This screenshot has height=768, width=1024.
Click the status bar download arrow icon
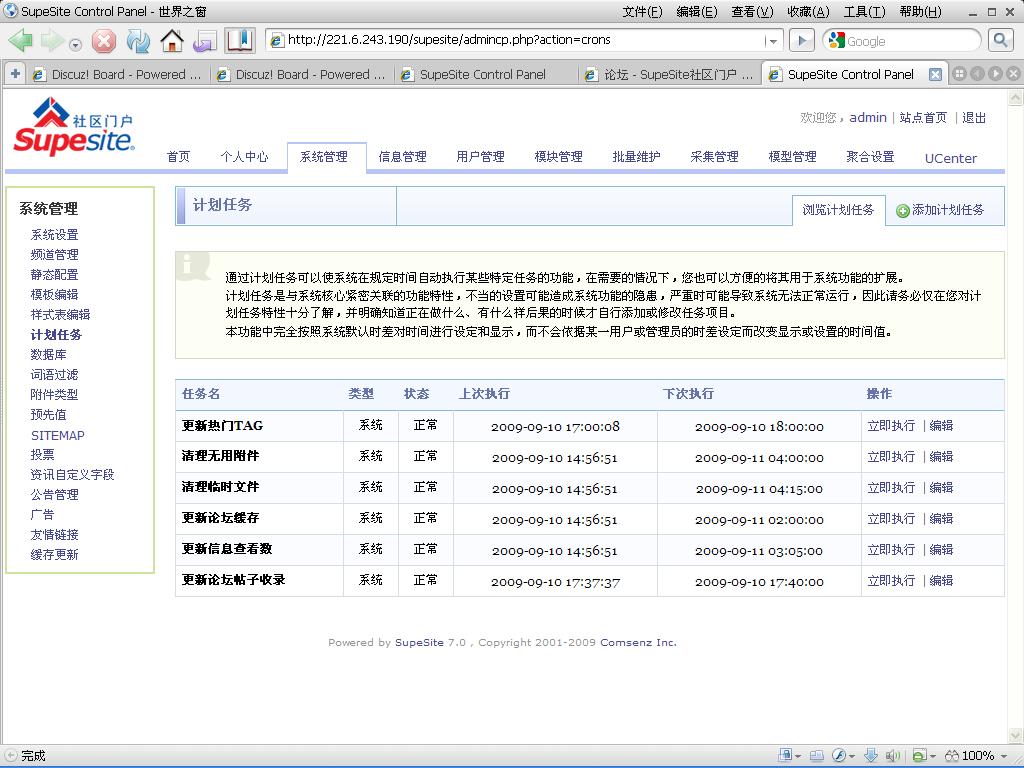coord(871,756)
